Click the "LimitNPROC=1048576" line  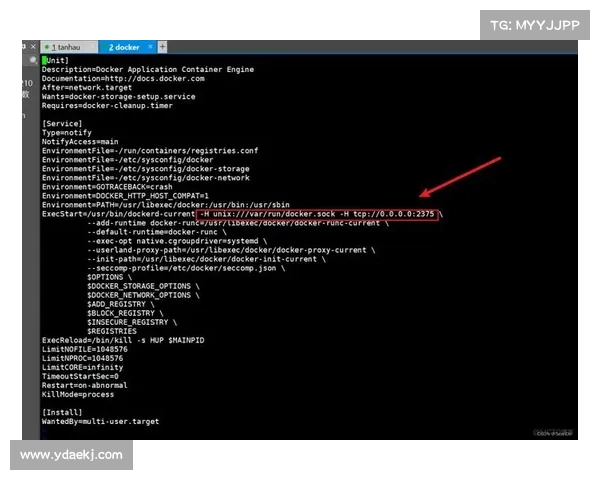pyautogui.click(x=82, y=358)
